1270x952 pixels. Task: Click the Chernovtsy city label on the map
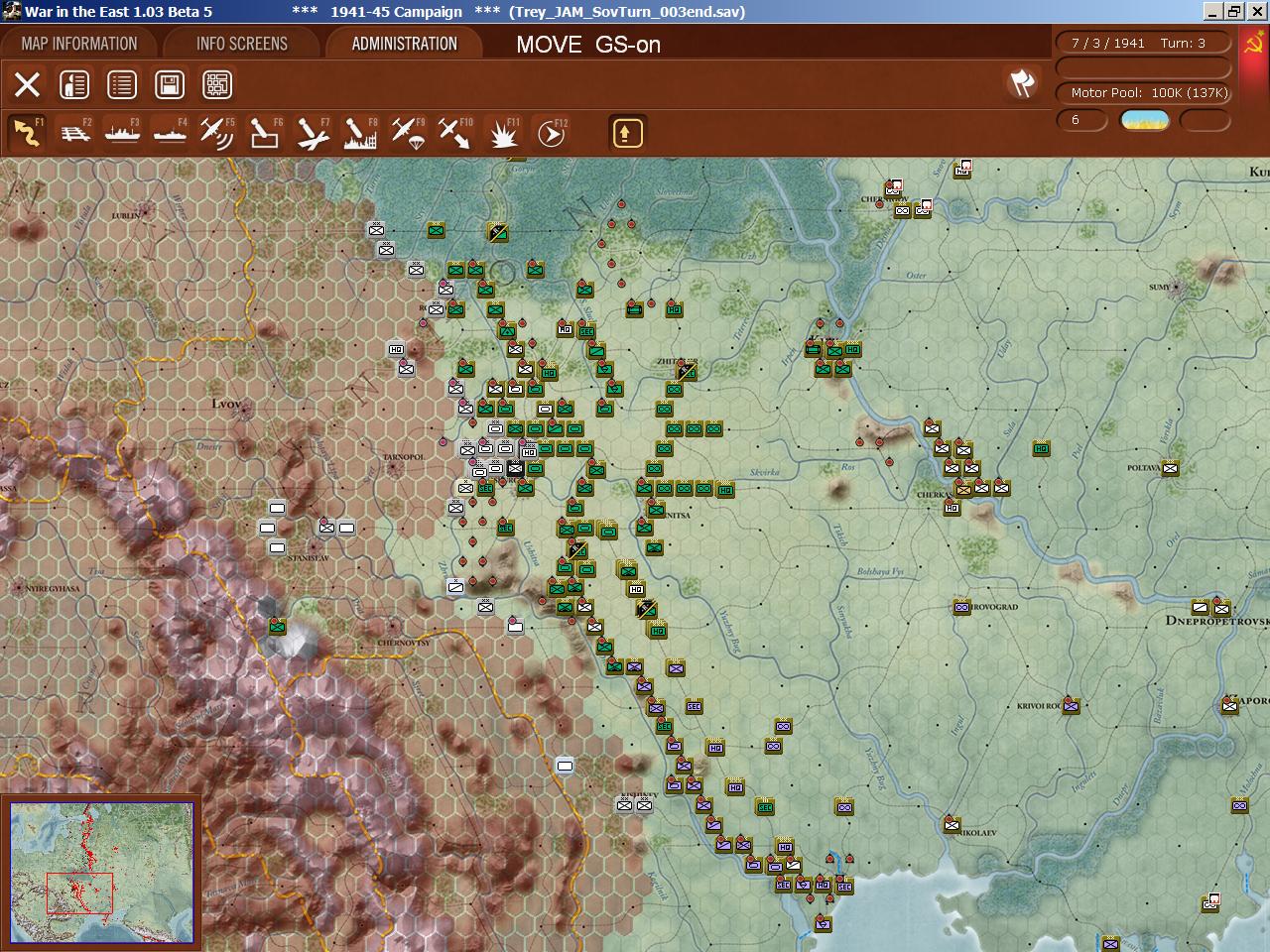pos(405,642)
